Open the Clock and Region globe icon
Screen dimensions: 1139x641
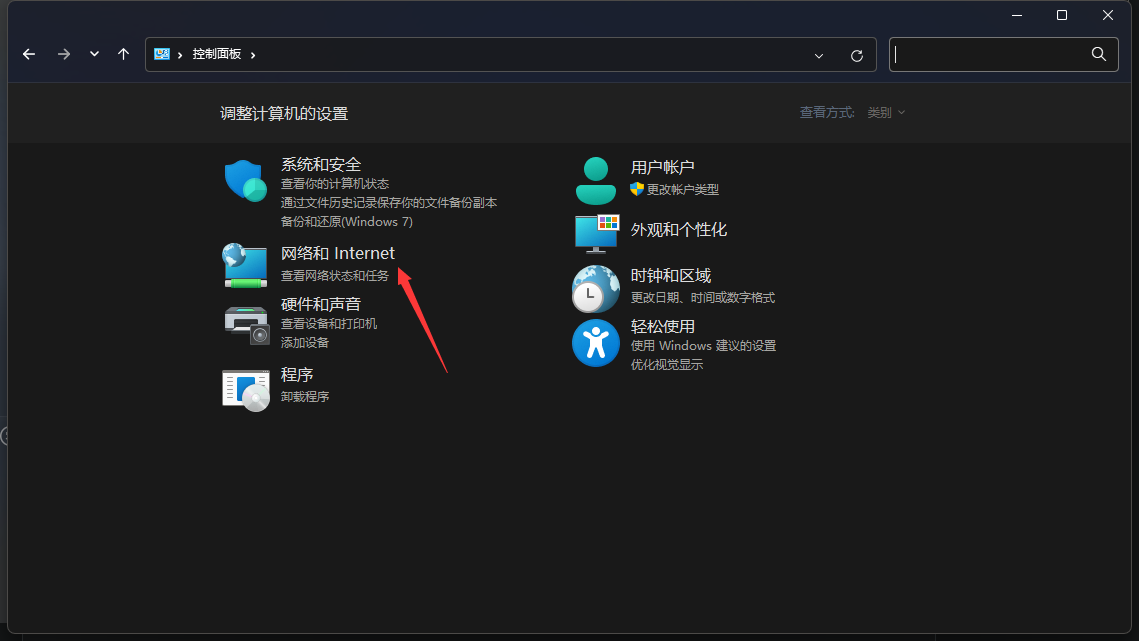(596, 289)
